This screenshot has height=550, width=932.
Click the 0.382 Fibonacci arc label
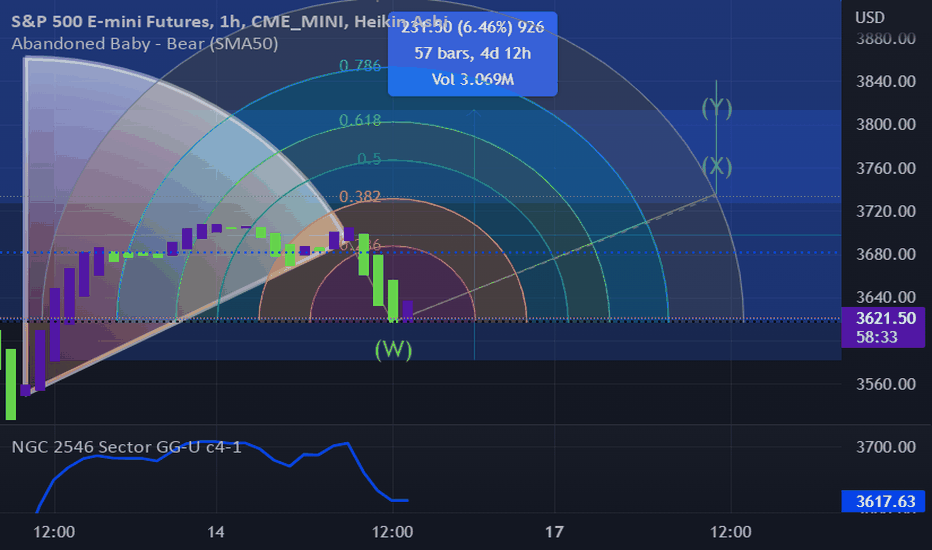360,196
